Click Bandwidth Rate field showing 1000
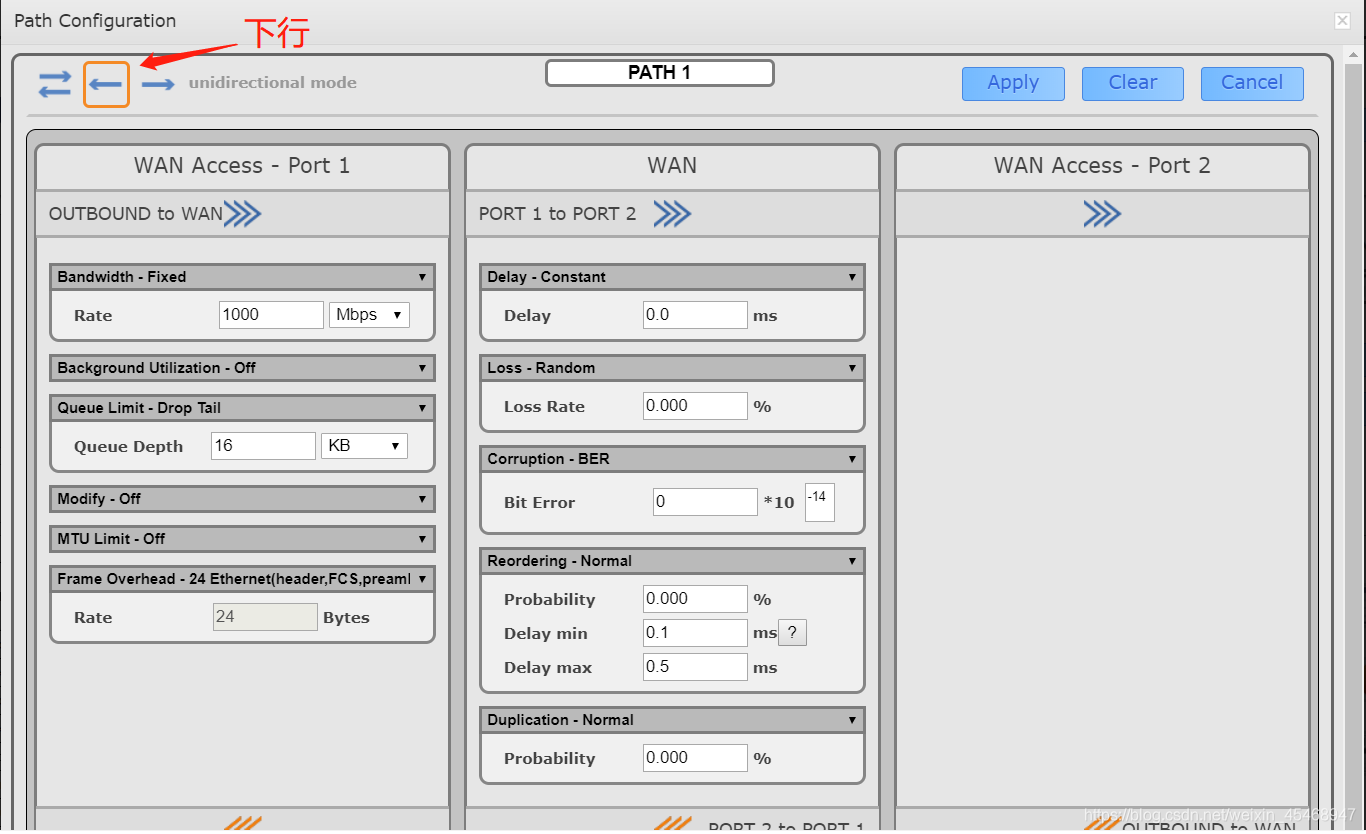The height and width of the screenshot is (834, 1366). coord(271,314)
